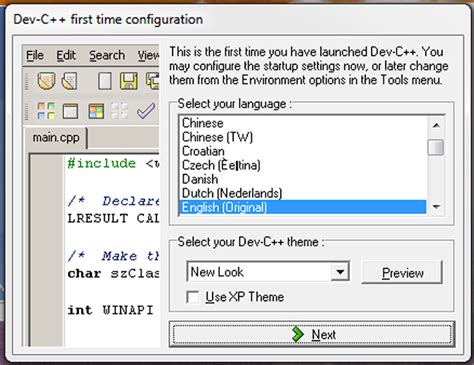The height and width of the screenshot is (365, 474).
Task: Click the green arrow icon on Next
Action: [x=297, y=334]
